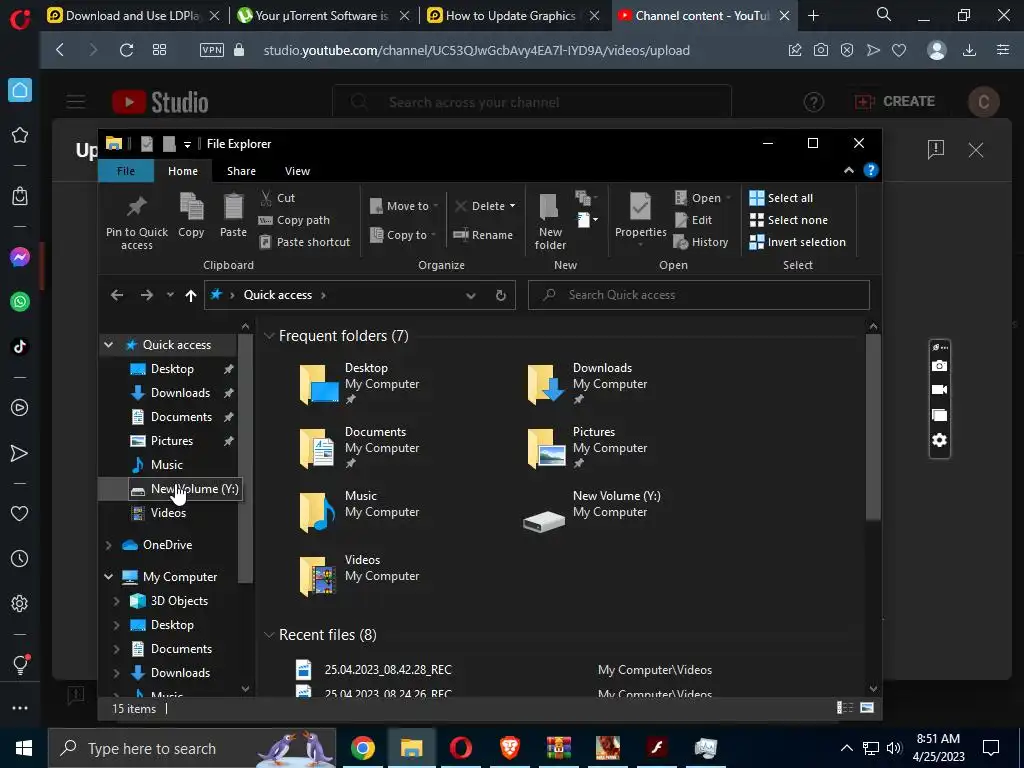Click Opera VPN badge in address bar
The image size is (1024, 768).
point(212,50)
